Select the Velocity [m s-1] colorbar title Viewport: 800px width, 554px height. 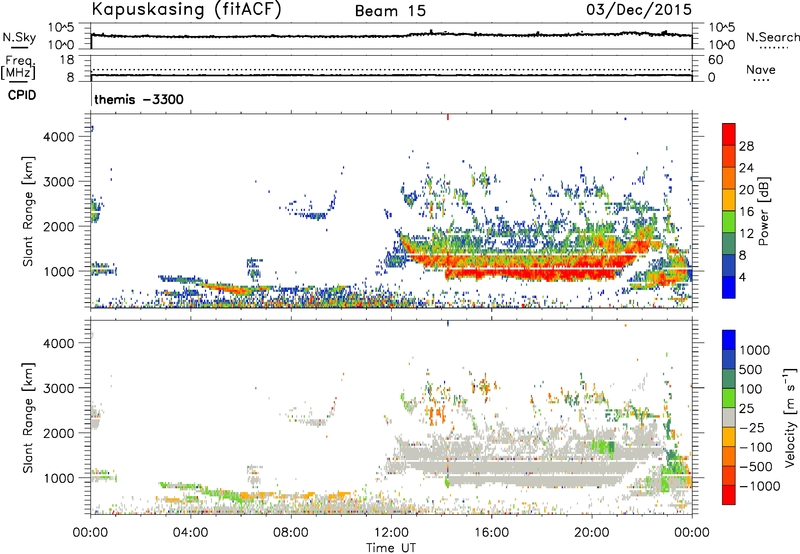click(x=790, y=417)
